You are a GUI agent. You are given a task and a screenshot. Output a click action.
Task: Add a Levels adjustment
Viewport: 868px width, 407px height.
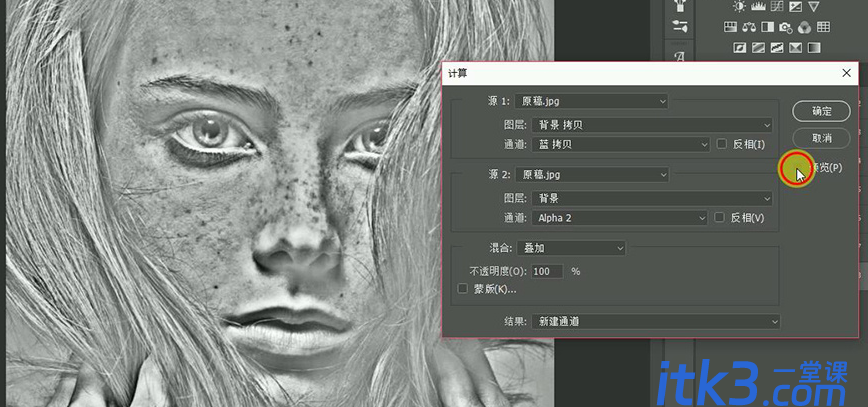tap(757, 7)
